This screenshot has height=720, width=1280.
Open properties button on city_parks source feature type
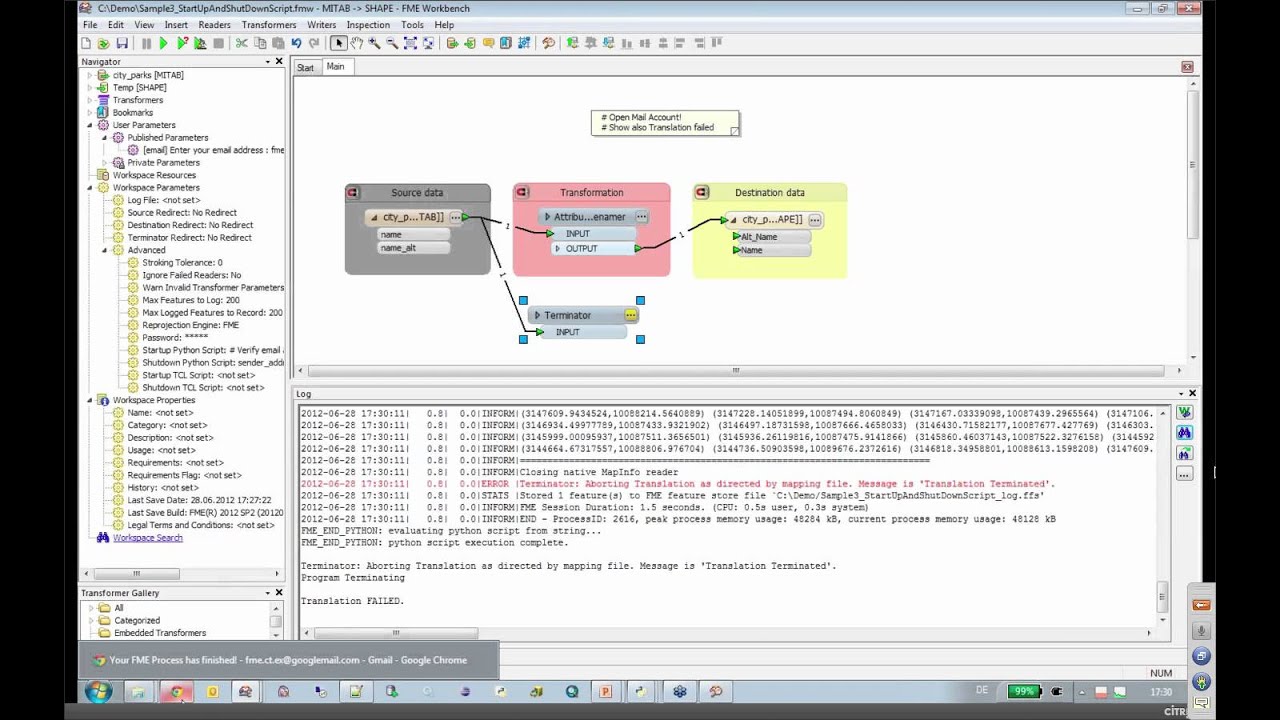click(x=455, y=217)
